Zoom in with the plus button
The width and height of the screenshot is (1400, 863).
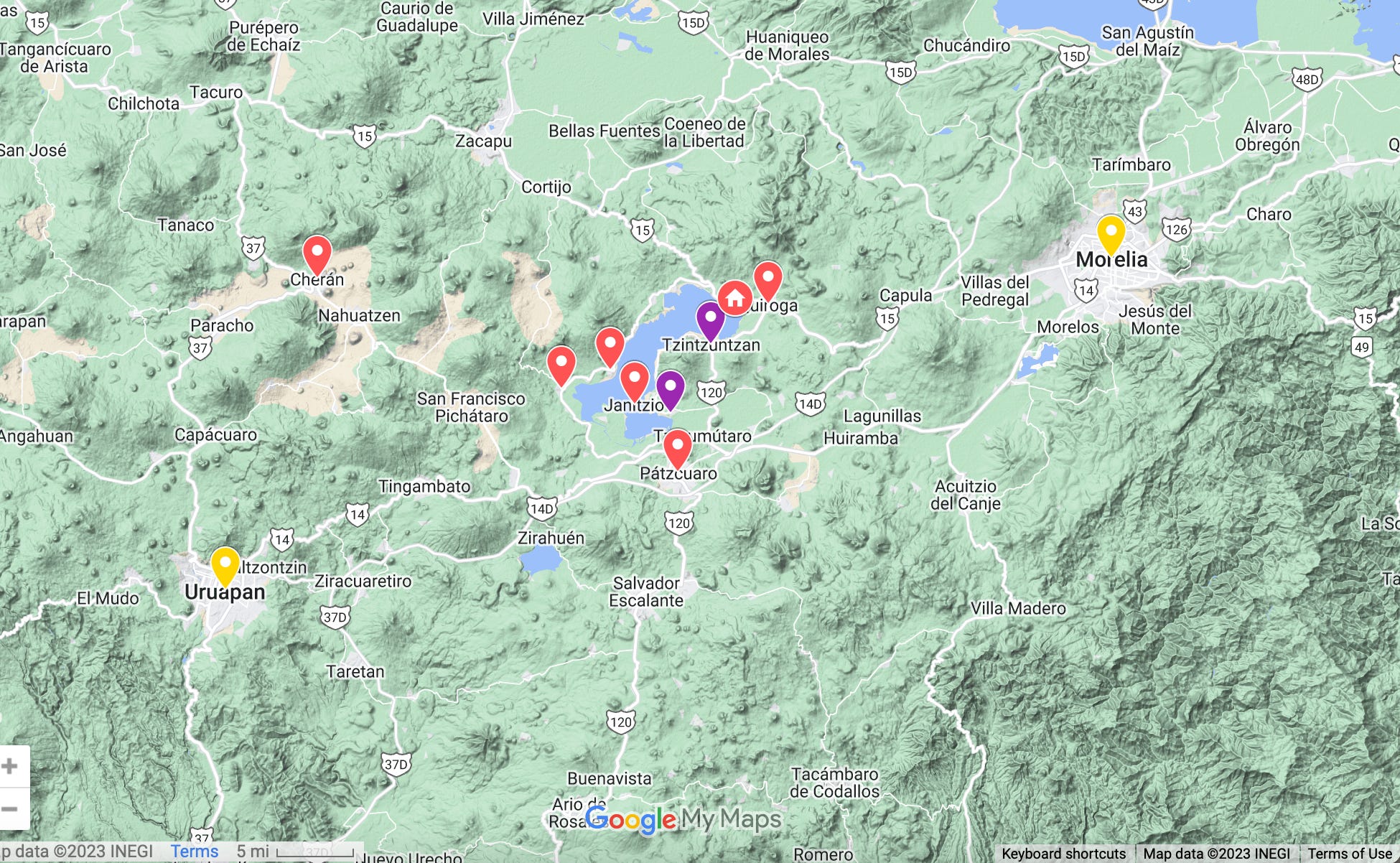(x=10, y=766)
